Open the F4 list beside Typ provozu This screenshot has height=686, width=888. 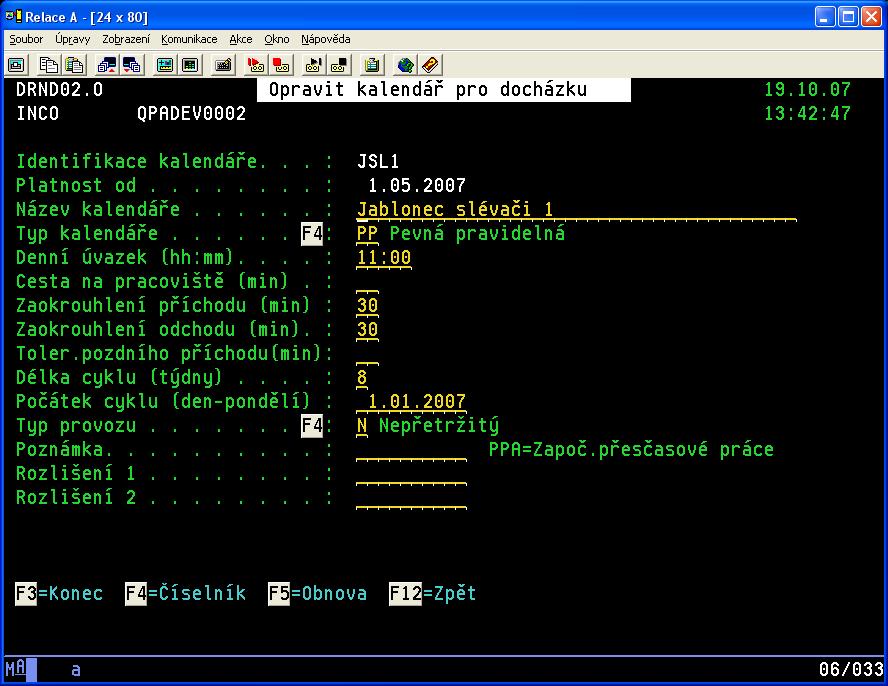pos(312,426)
